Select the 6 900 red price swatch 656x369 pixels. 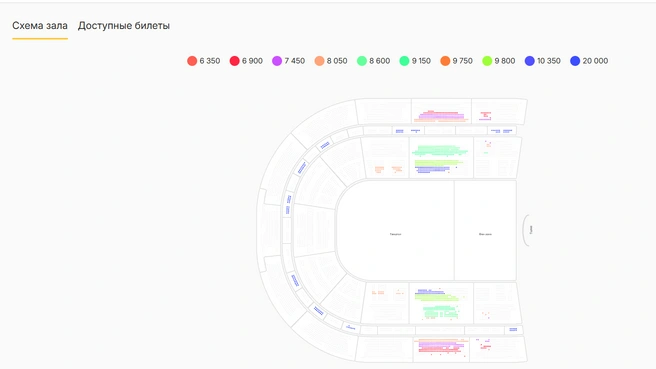click(x=234, y=61)
